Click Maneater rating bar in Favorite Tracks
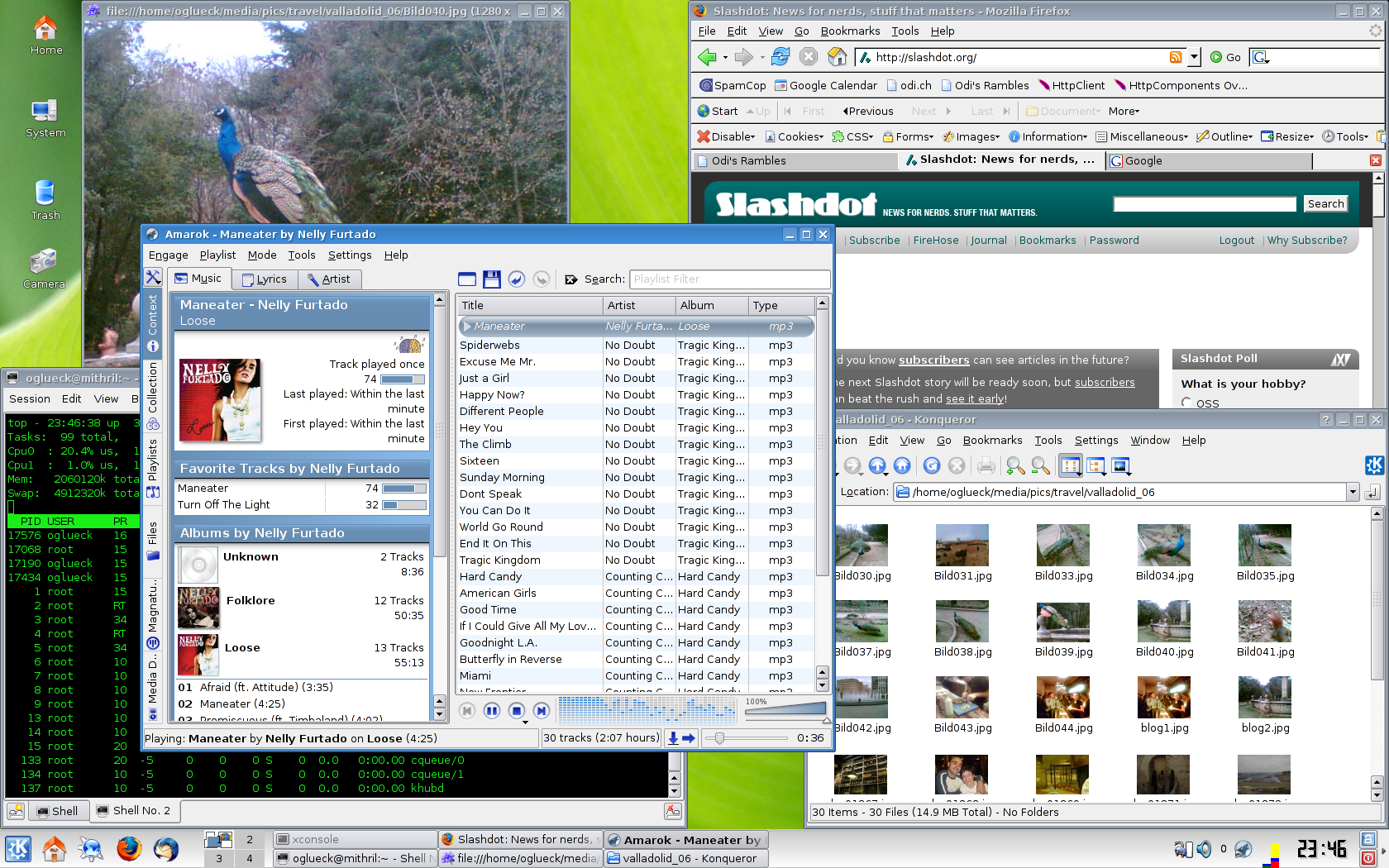The width and height of the screenshot is (1389, 868). tap(404, 488)
